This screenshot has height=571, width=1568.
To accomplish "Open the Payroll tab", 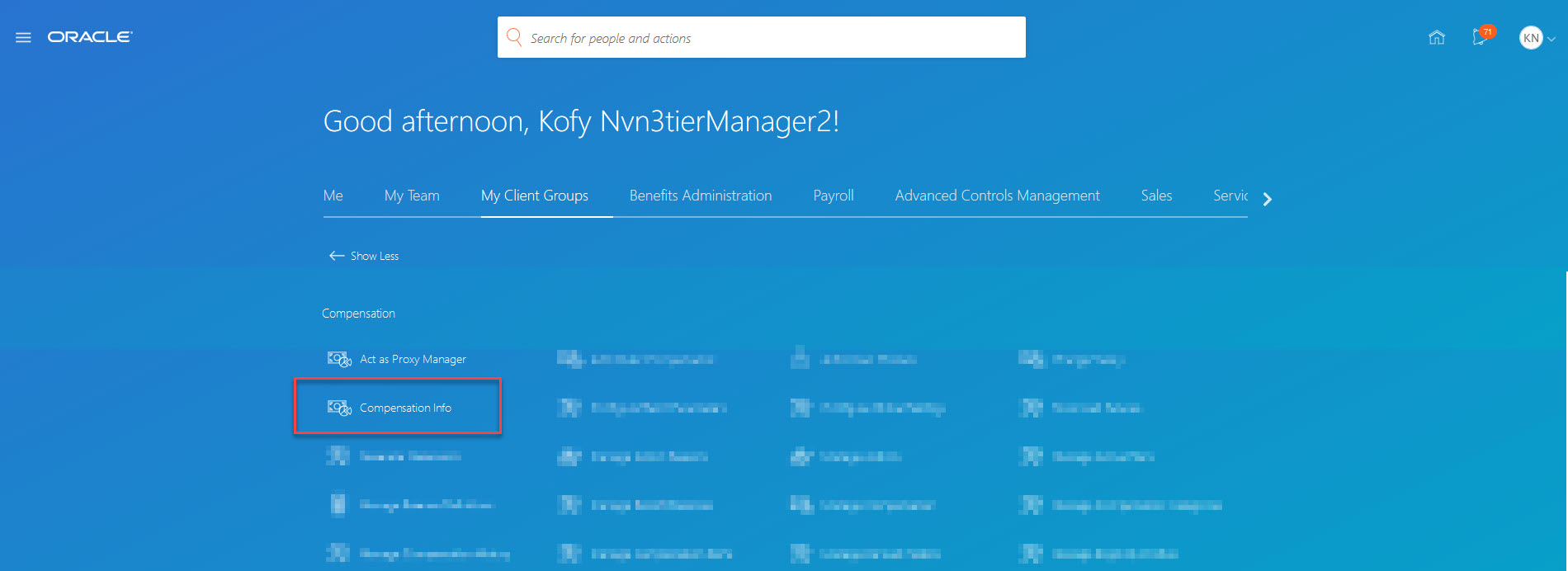I will [834, 196].
